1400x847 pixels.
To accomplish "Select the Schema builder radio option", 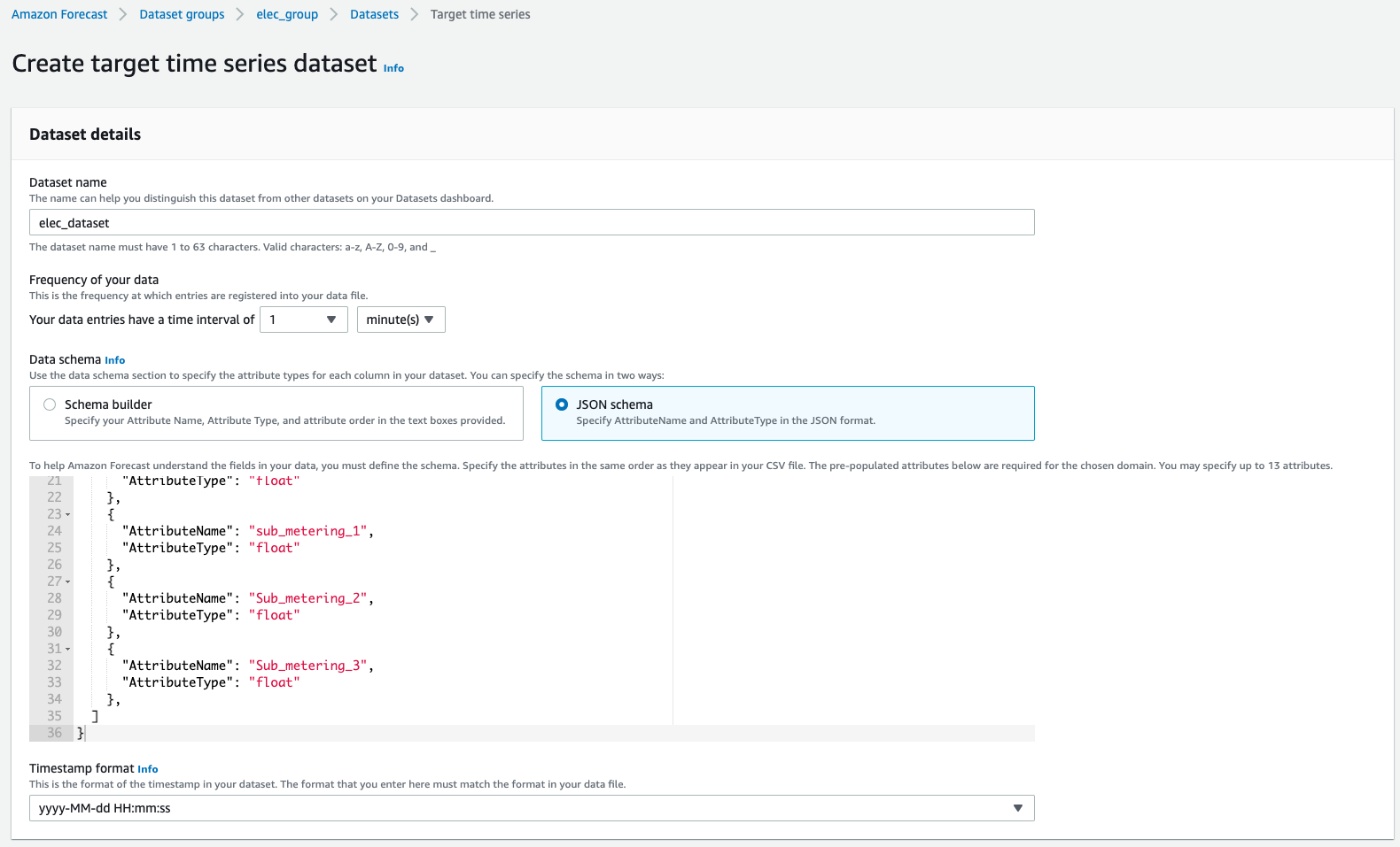I will point(50,405).
